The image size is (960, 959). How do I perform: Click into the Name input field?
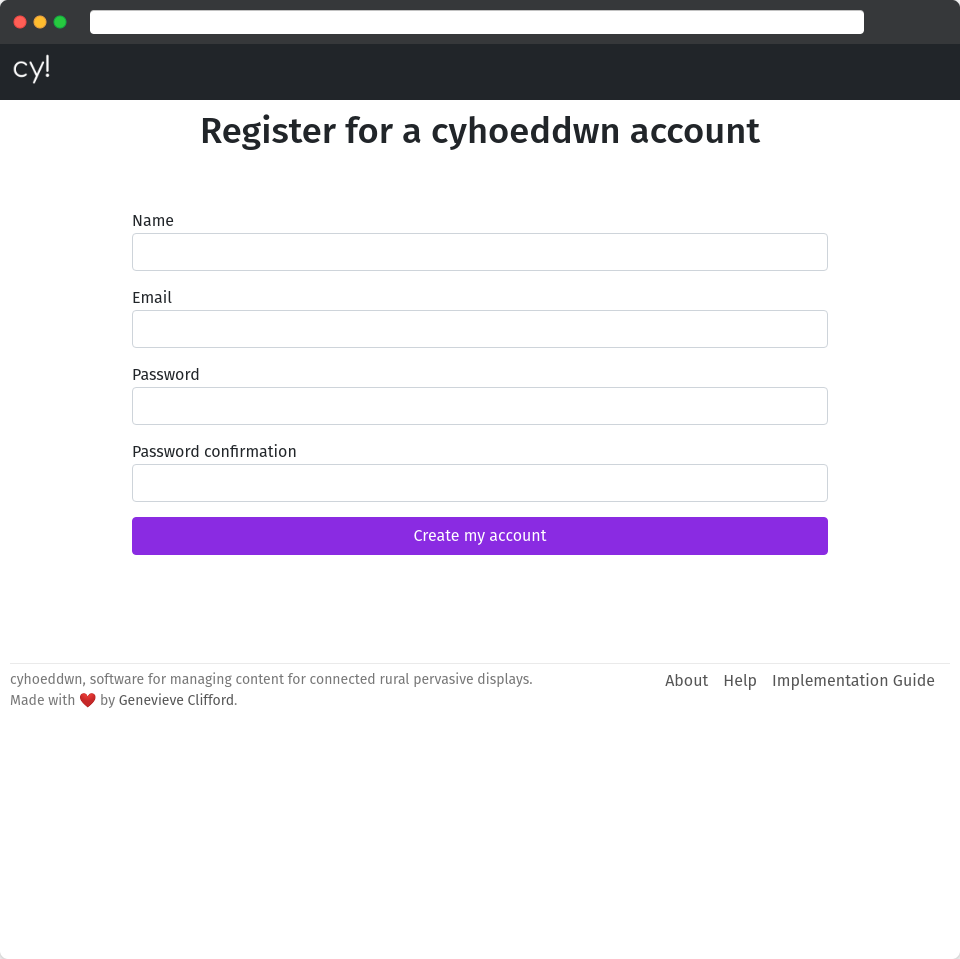pyautogui.click(x=480, y=252)
